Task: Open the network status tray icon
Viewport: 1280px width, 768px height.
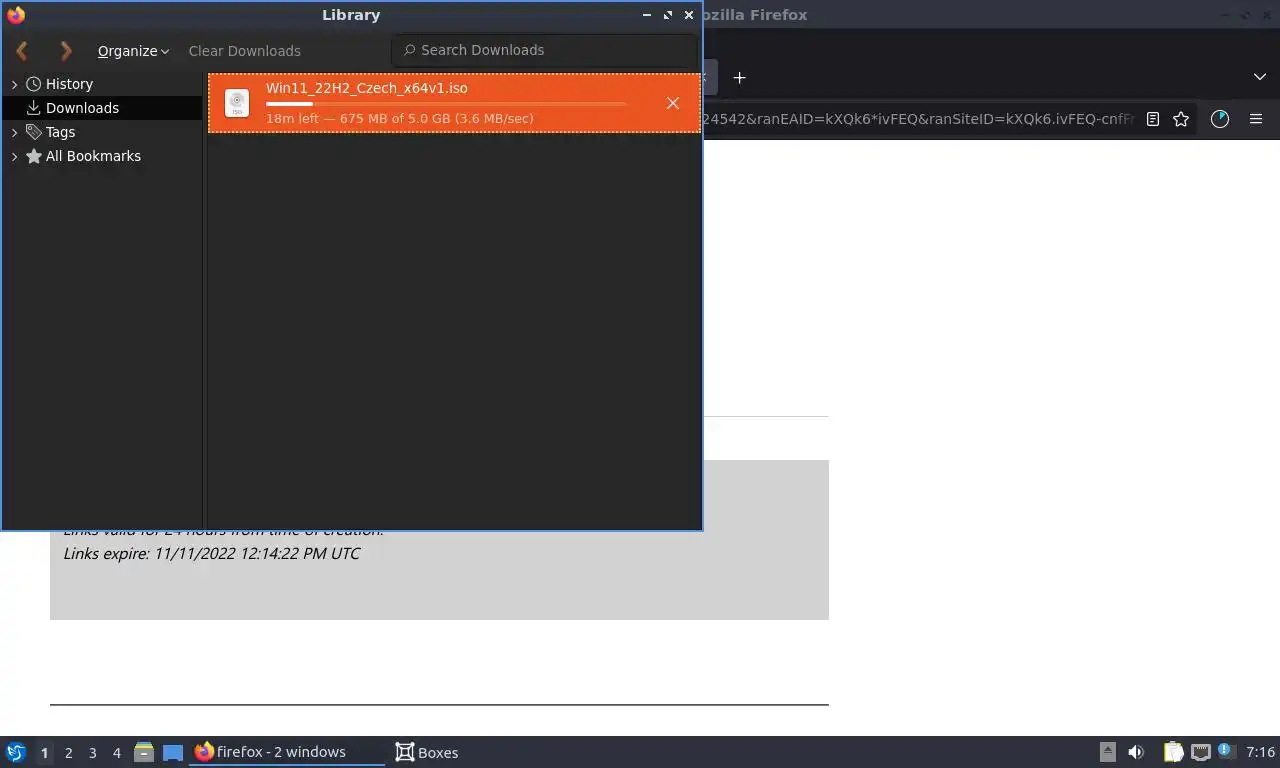Action: [1200, 752]
